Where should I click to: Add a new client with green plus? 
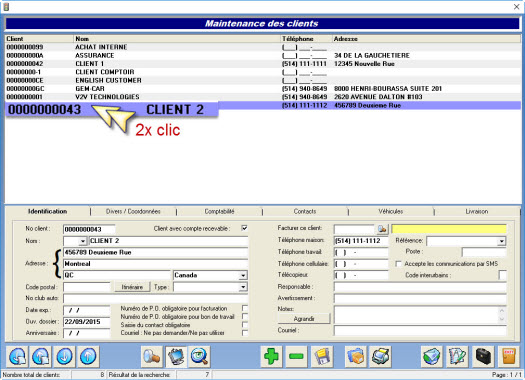[x=272, y=356]
